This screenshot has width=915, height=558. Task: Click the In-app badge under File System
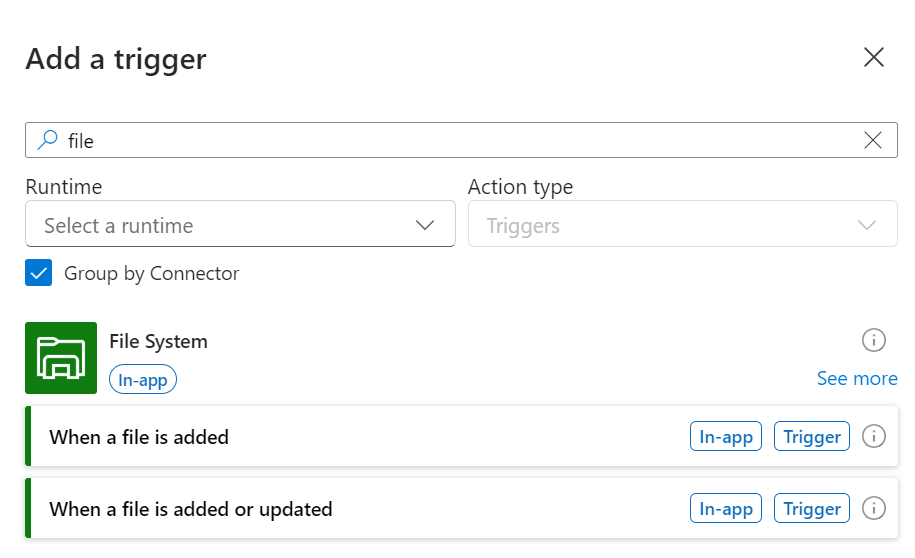143,380
